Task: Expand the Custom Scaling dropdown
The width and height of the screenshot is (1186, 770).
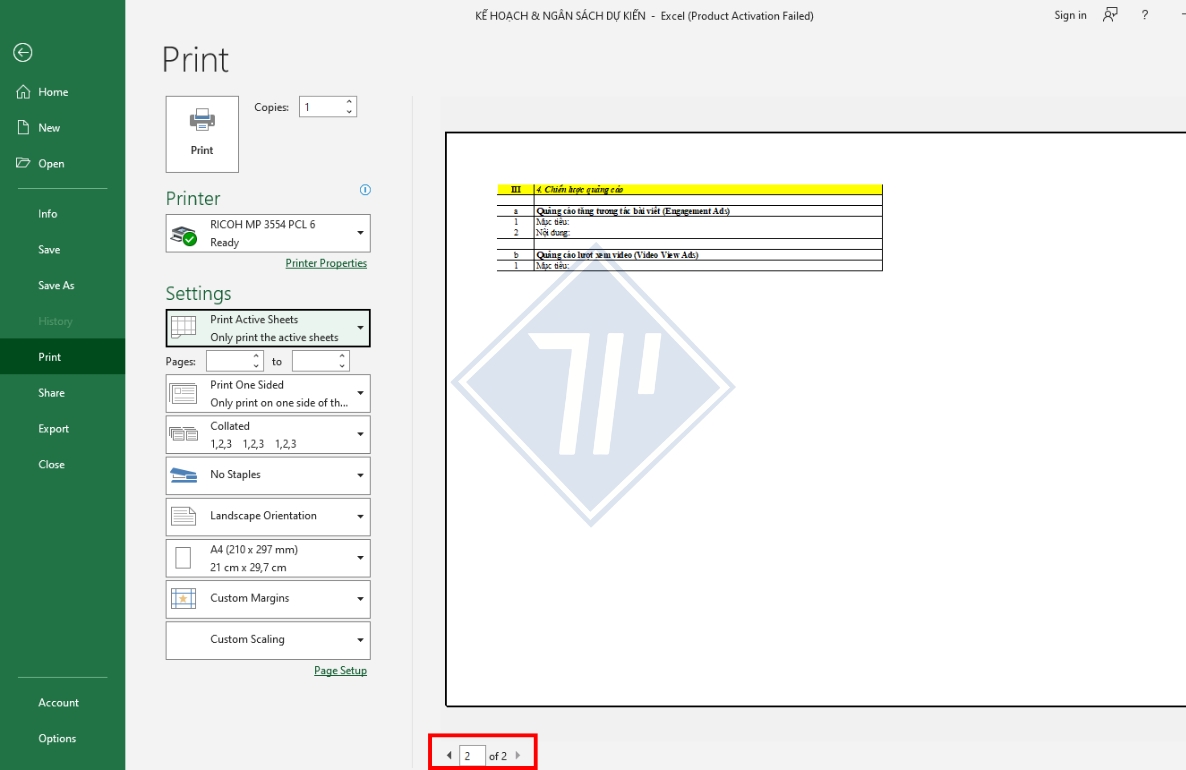Action: (360, 639)
